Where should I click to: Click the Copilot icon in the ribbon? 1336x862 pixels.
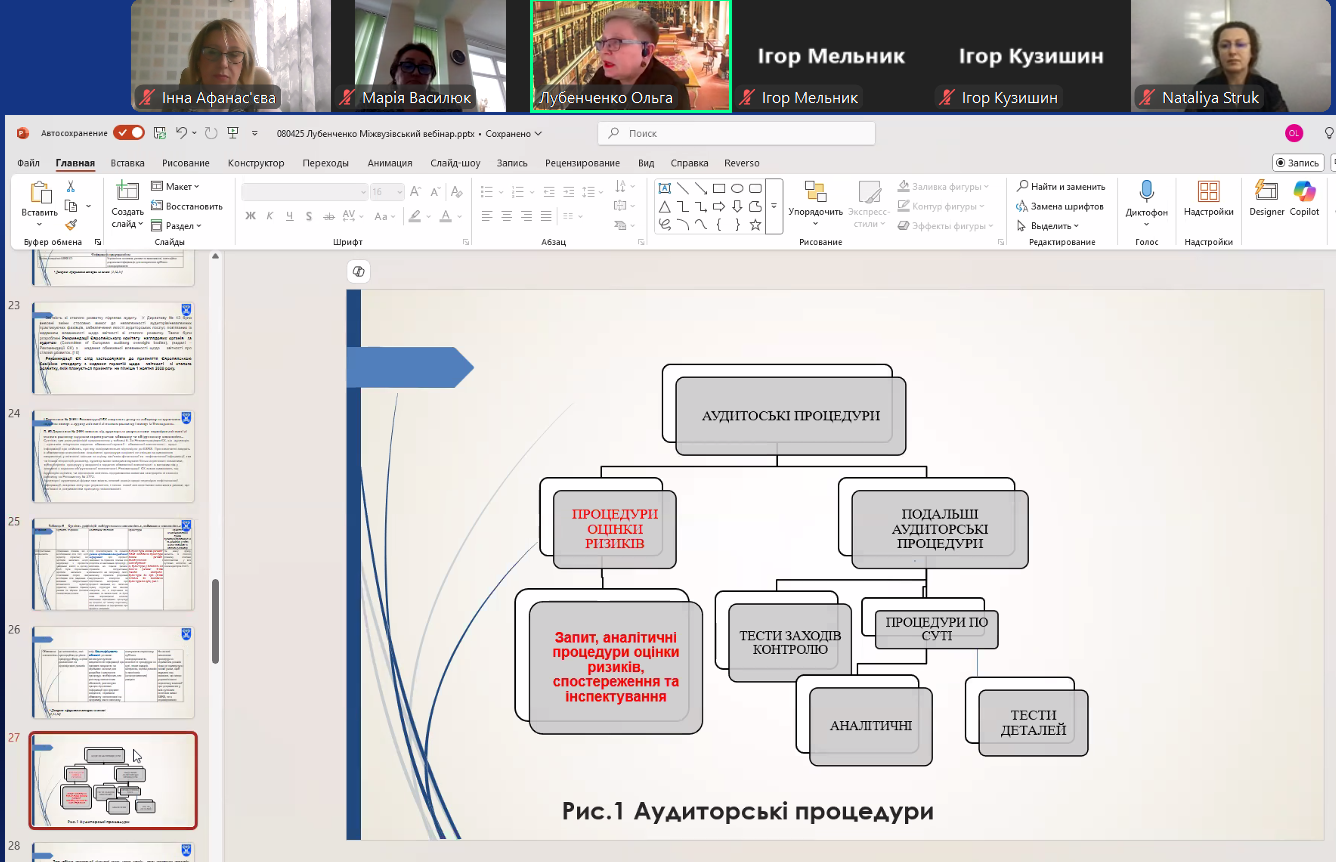pyautogui.click(x=1304, y=192)
